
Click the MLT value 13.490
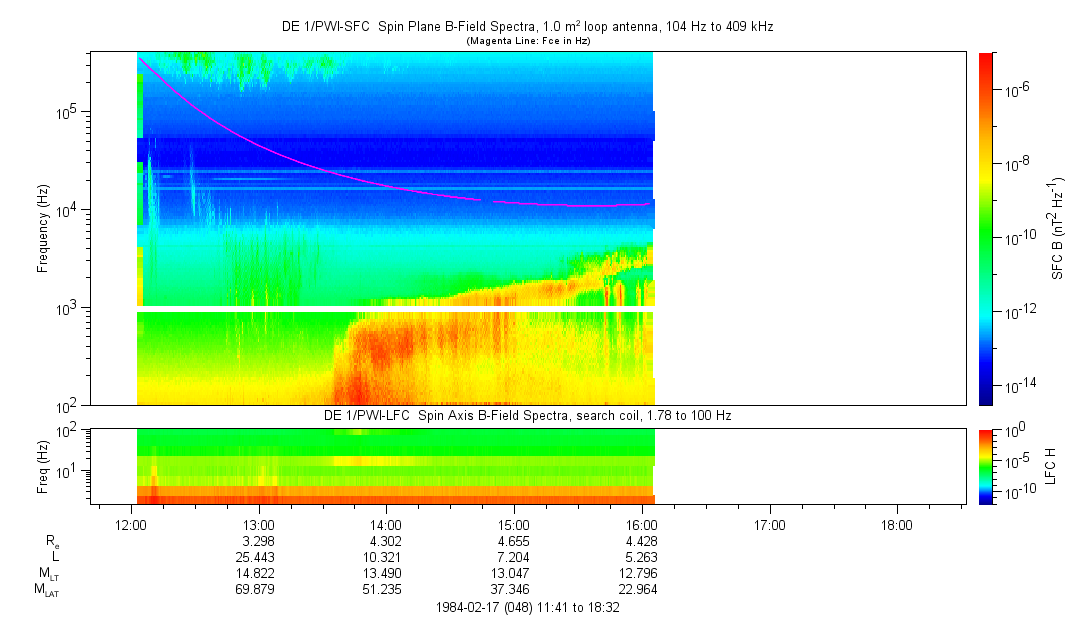[x=383, y=573]
